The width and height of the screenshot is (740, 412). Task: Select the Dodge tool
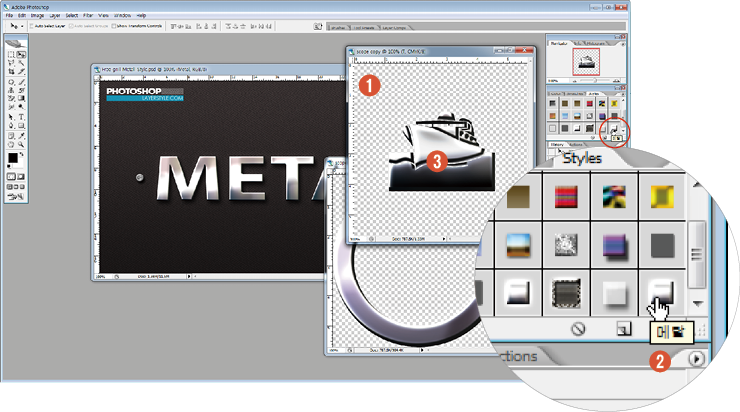[x=21, y=107]
